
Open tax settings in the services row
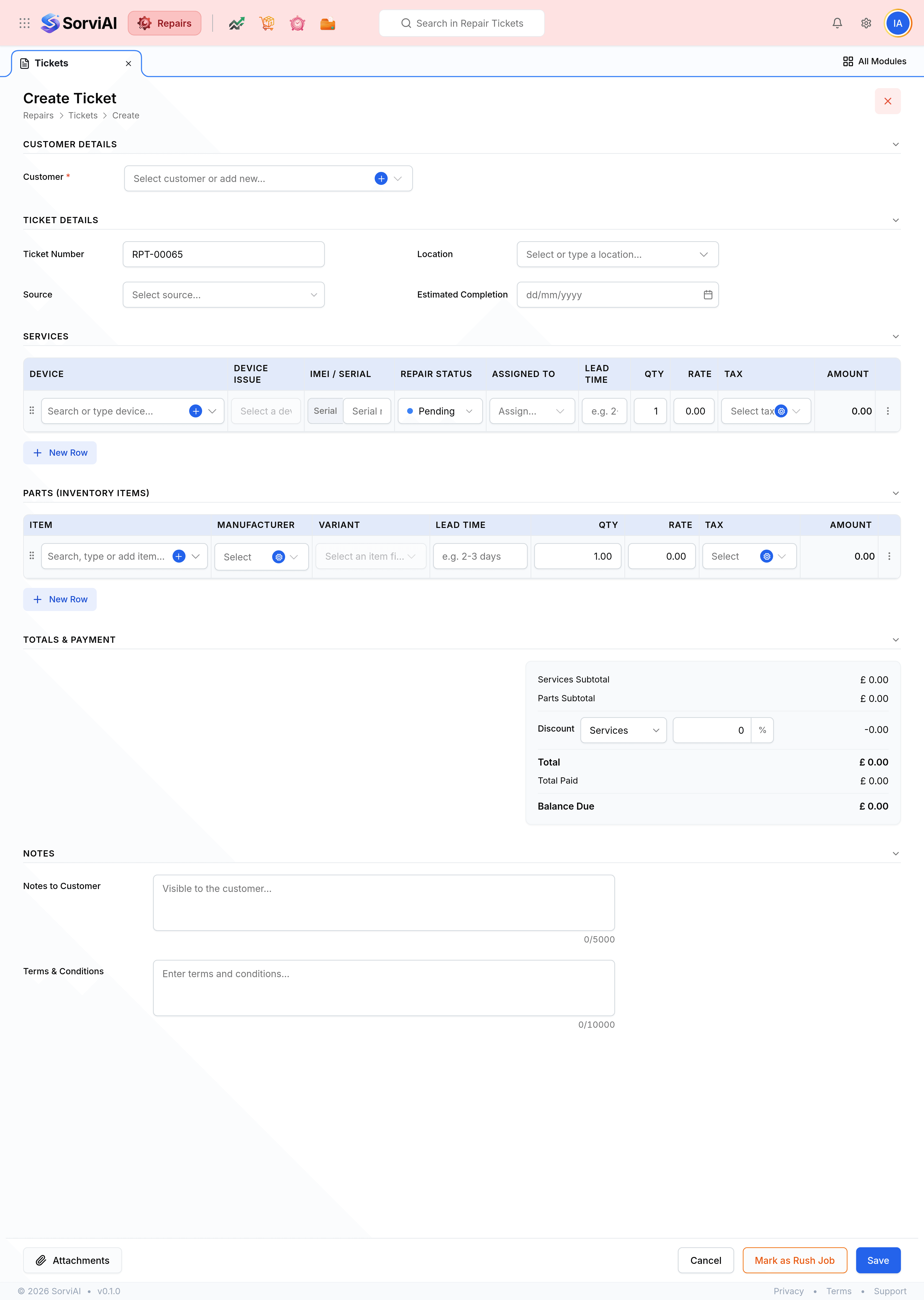781,411
